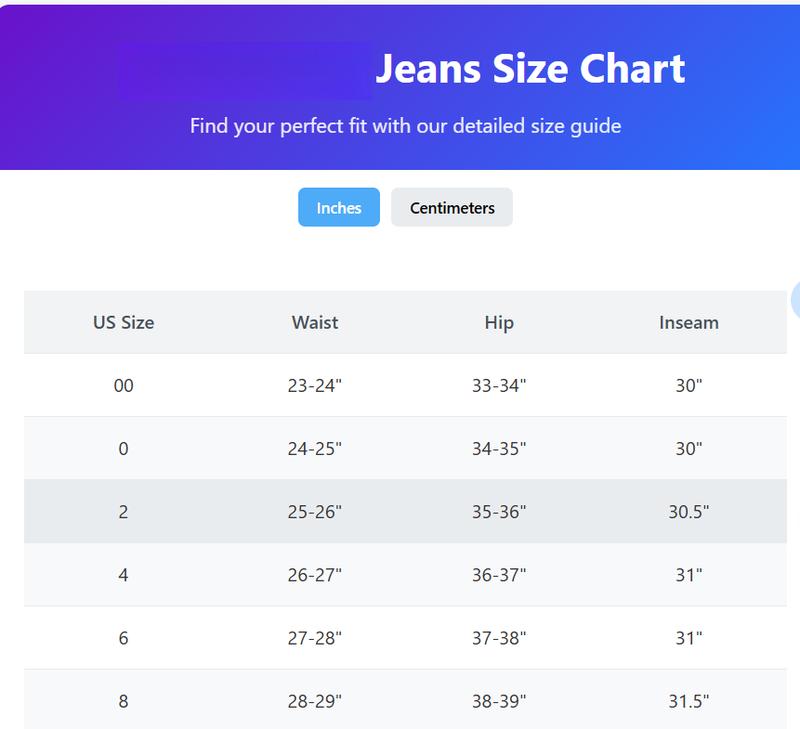Screen dimensions: 800x729
Task: Select the Inches unit toggle
Action: click(340, 207)
